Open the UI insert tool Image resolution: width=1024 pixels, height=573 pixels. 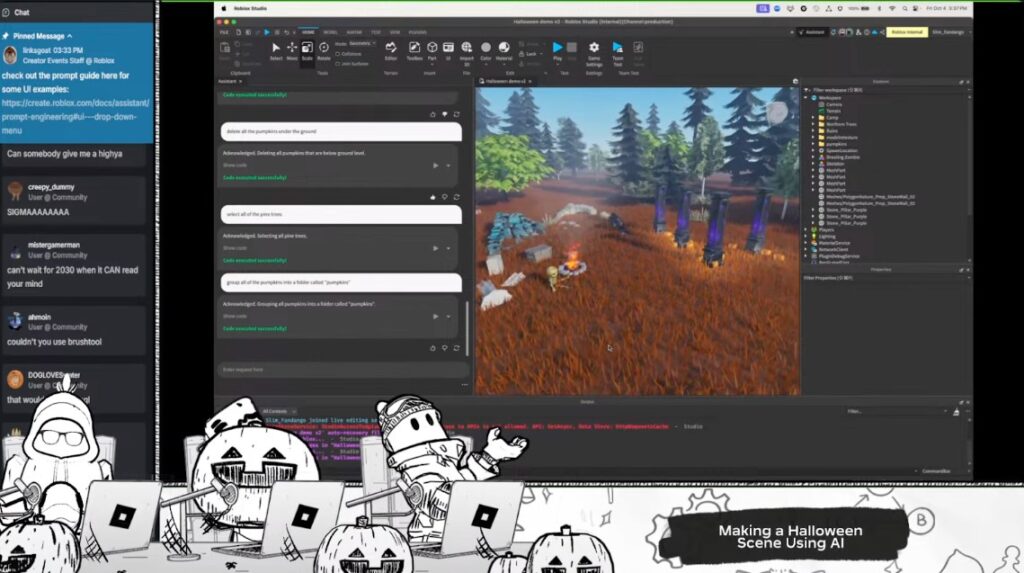[448, 51]
